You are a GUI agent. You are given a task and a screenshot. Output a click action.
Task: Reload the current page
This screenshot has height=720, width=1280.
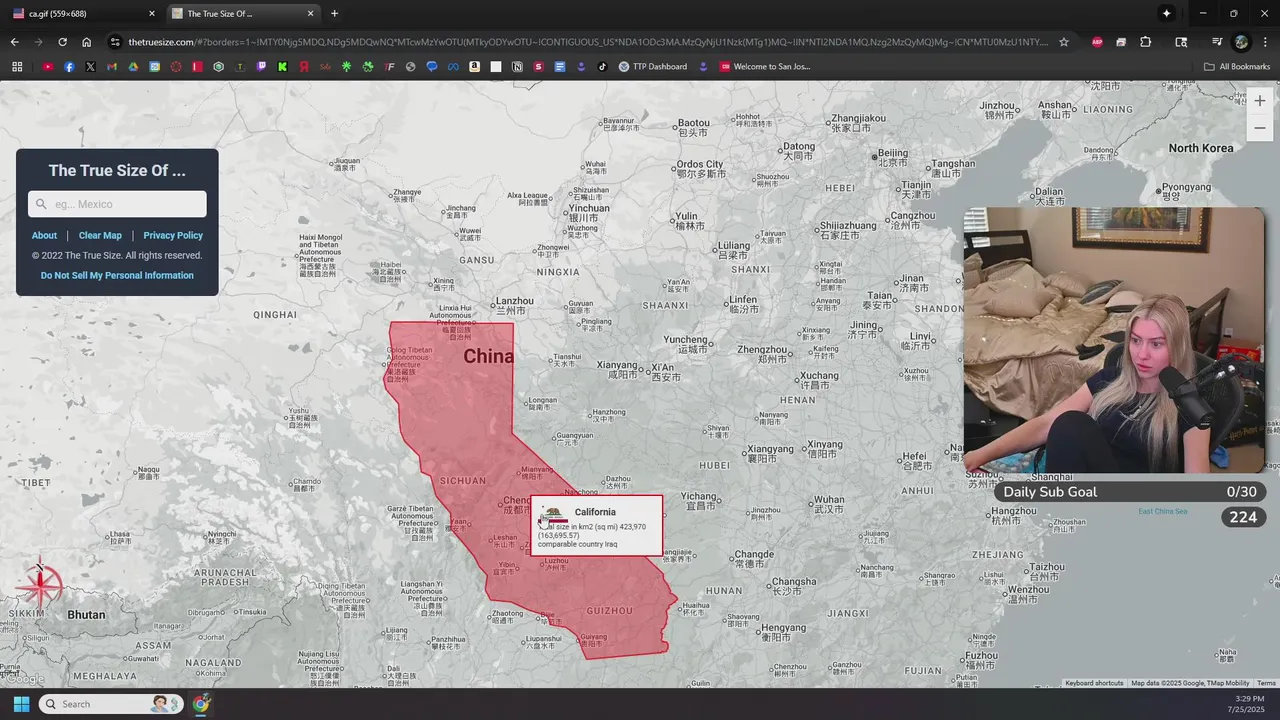62,42
